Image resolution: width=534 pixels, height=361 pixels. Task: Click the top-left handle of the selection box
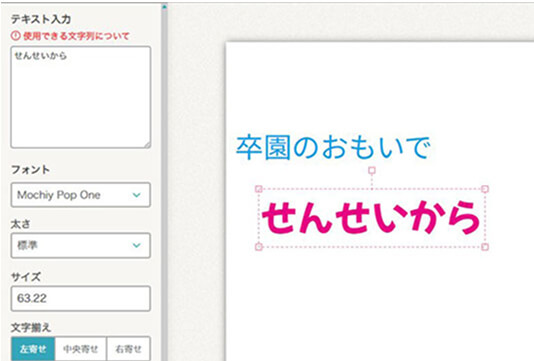[x=259, y=189]
